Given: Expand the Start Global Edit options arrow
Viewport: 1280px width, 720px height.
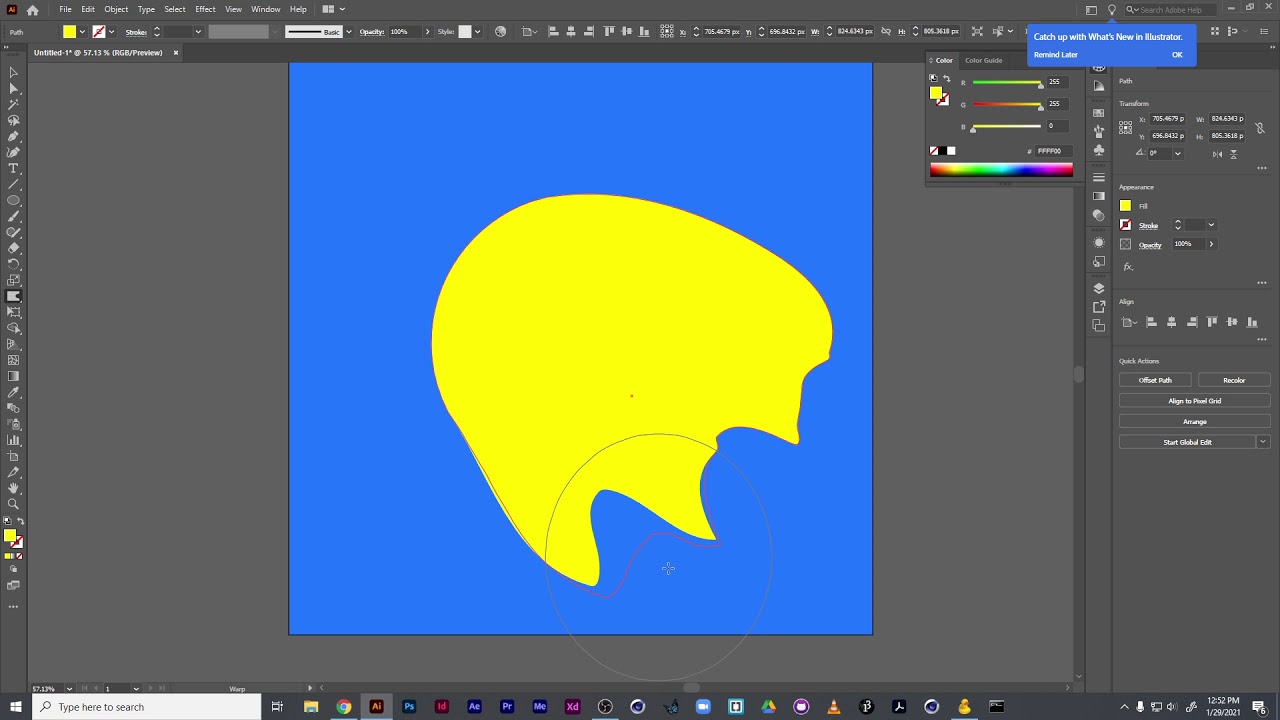Looking at the screenshot, I should [1263, 442].
